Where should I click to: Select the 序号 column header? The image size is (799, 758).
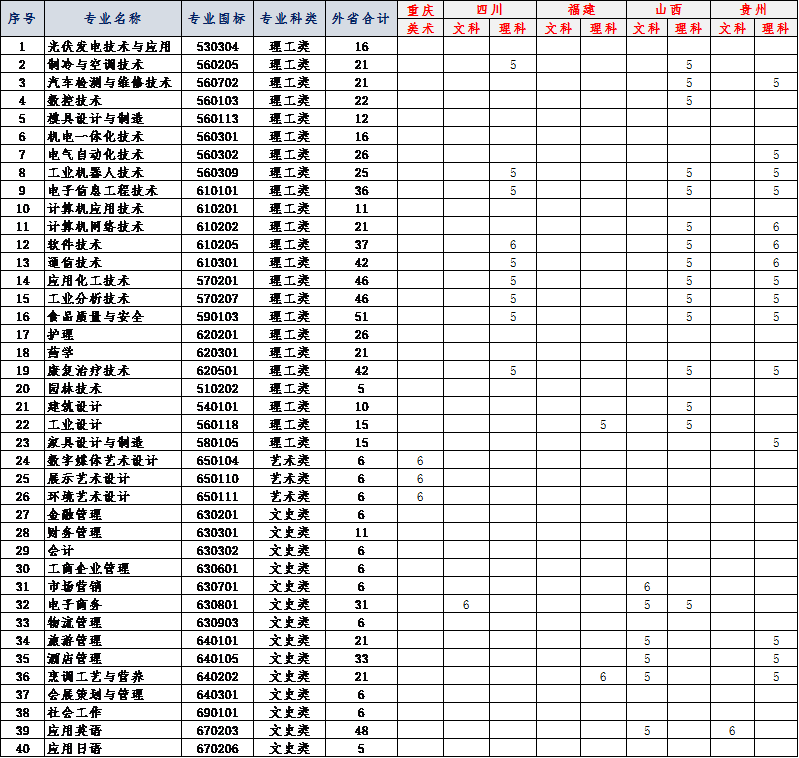22,18
